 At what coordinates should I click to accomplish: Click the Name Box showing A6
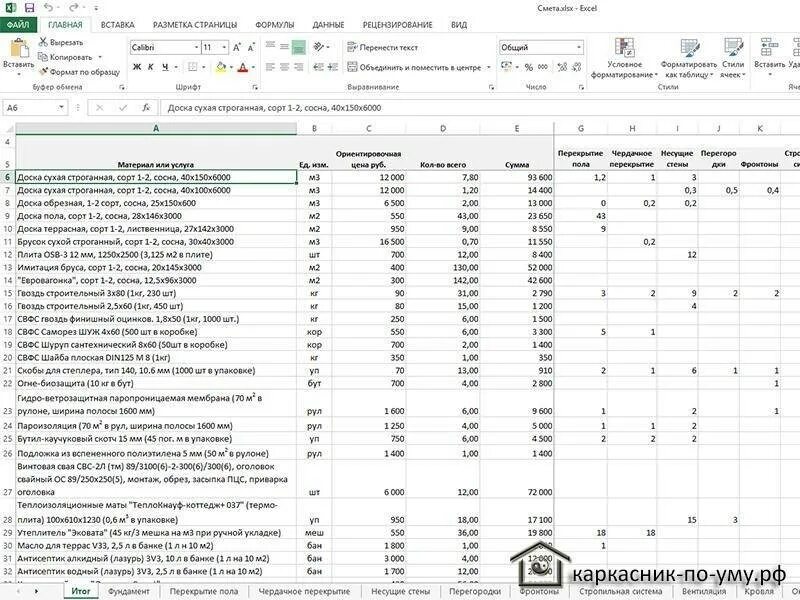tap(30, 108)
